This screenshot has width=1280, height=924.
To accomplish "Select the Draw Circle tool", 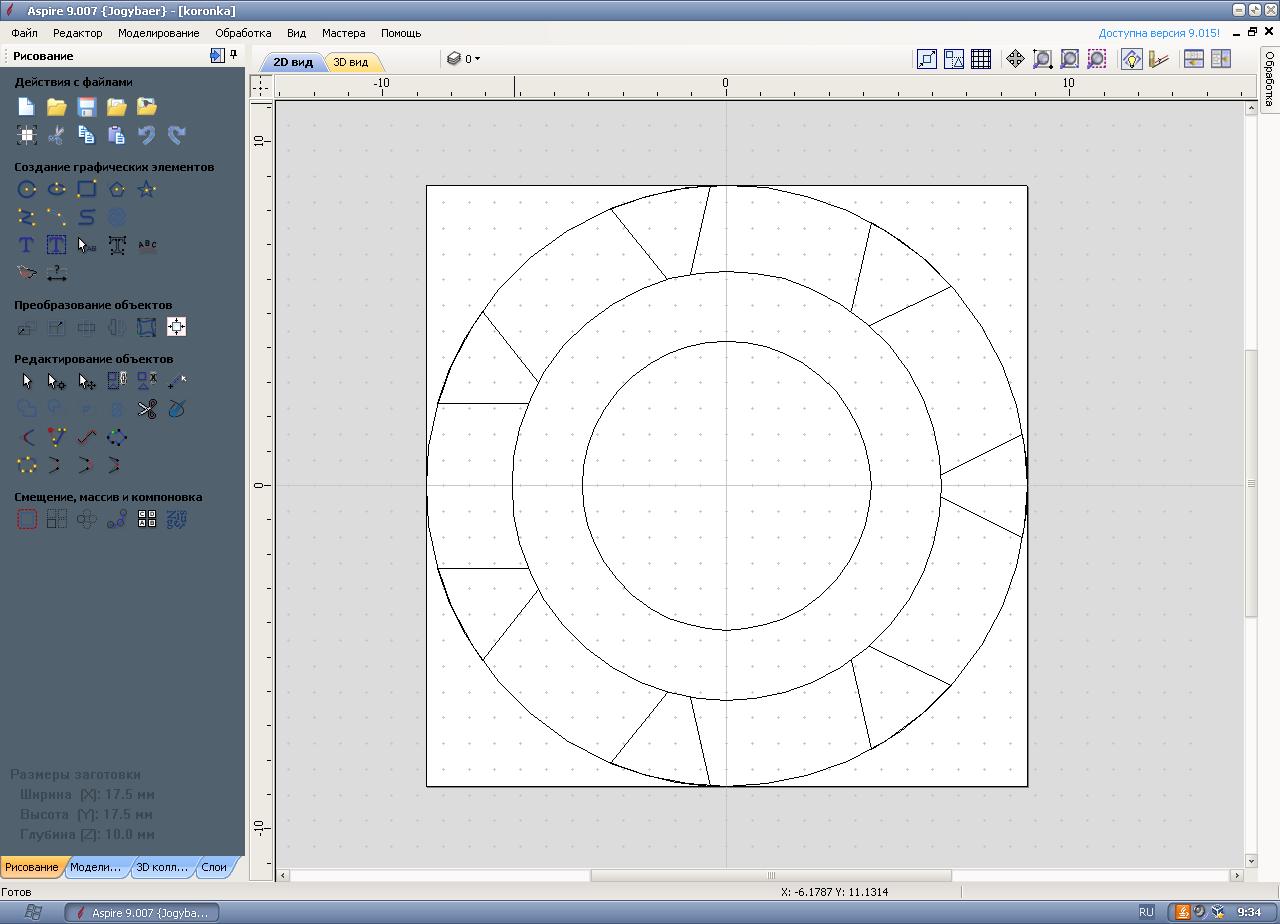I will pyautogui.click(x=27, y=189).
